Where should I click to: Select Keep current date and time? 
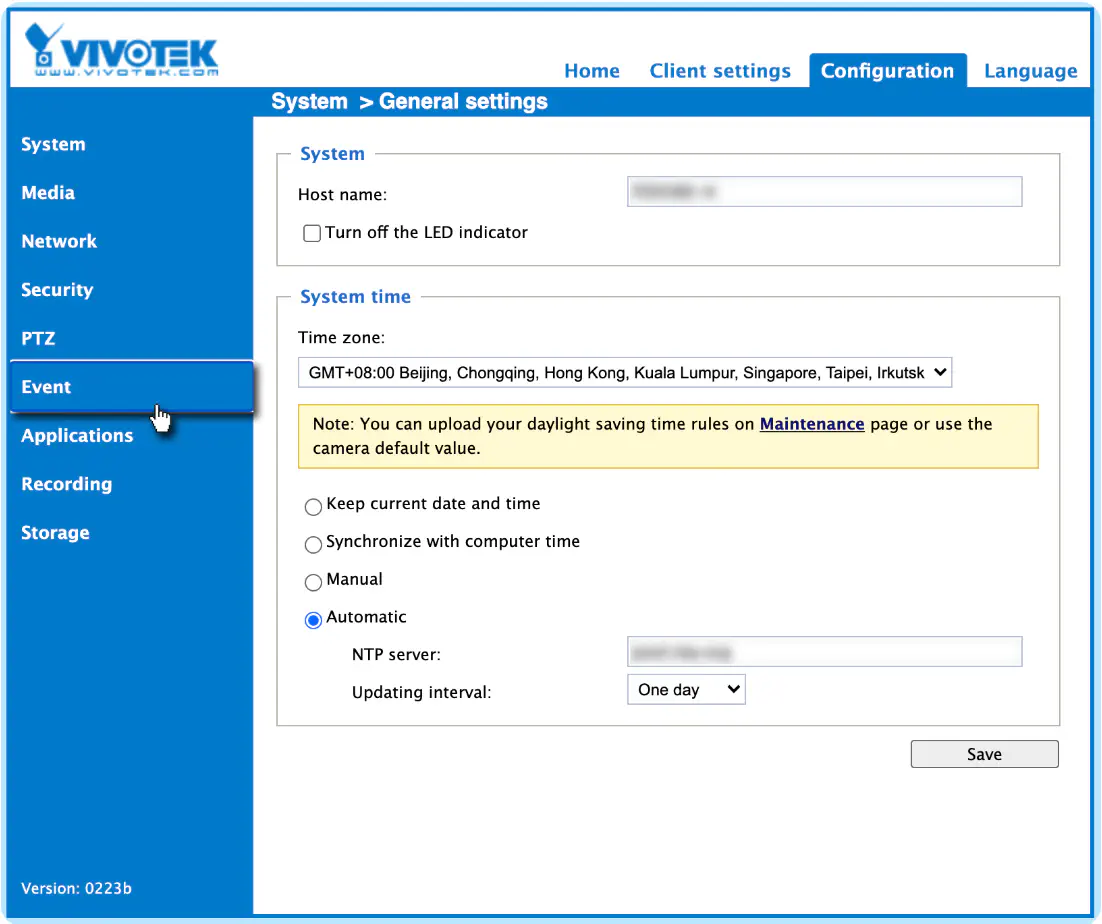313,507
